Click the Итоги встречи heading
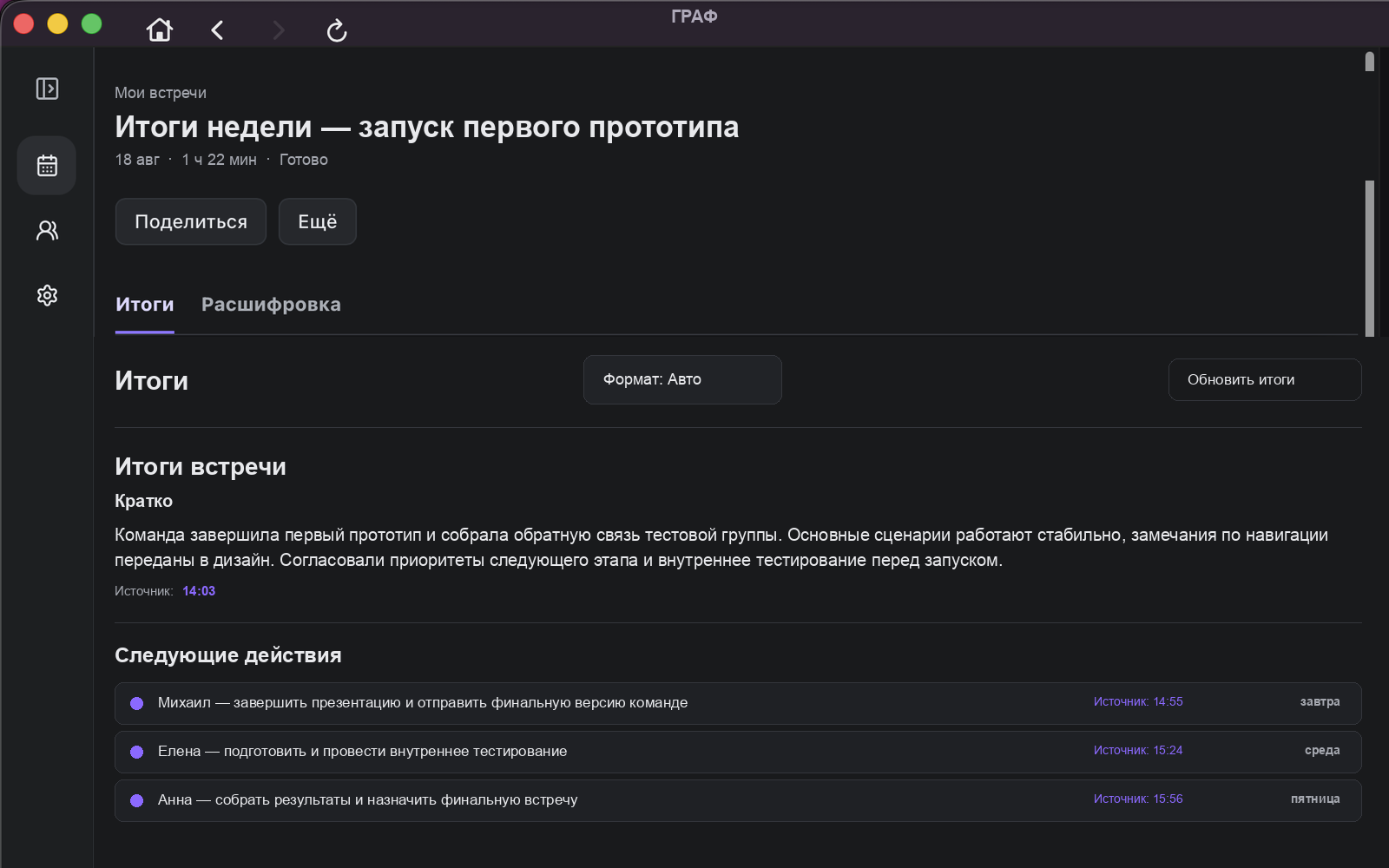Viewport: 1389px width, 868px height. click(201, 467)
